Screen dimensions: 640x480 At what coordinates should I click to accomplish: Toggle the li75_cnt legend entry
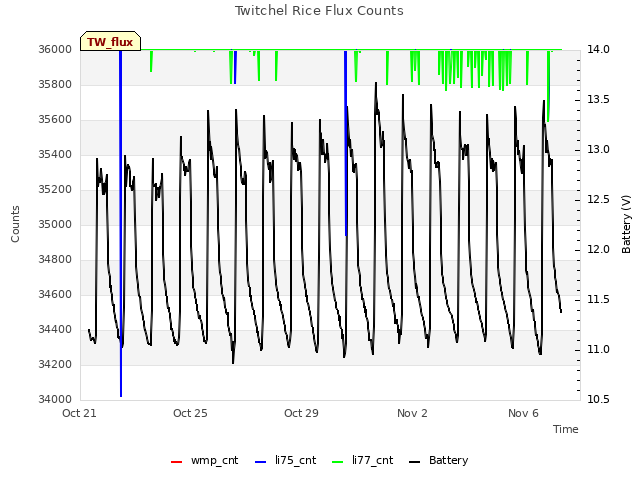tap(285, 460)
